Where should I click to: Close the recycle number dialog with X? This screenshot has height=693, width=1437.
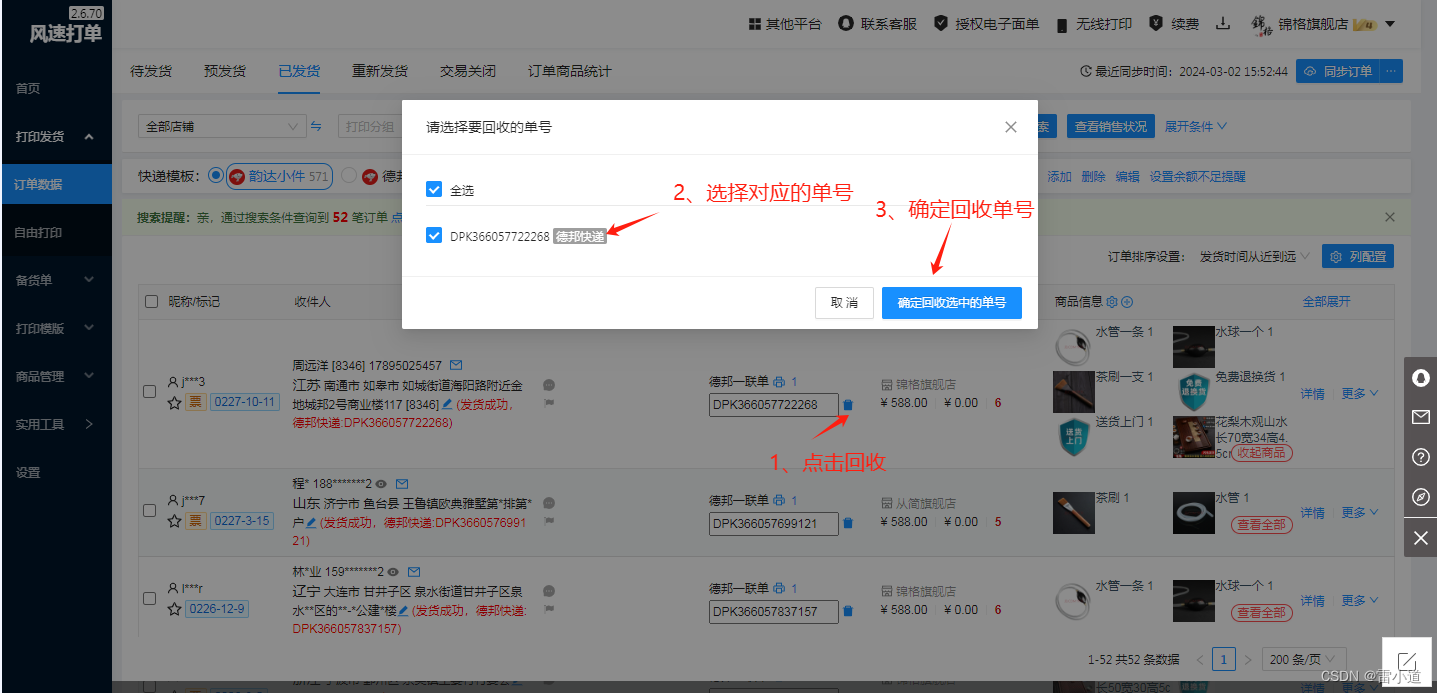point(1011,127)
